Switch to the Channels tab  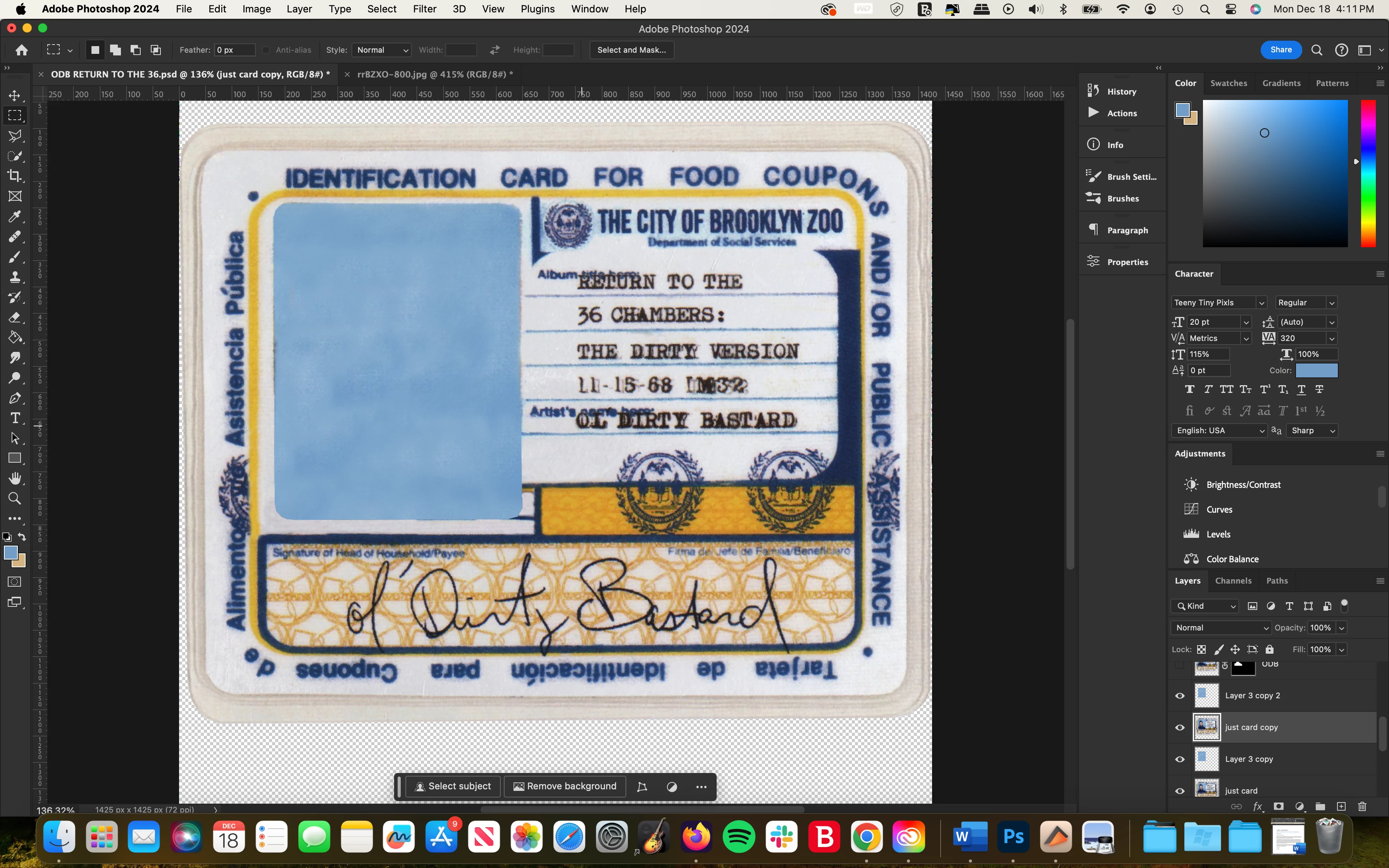pyautogui.click(x=1233, y=580)
